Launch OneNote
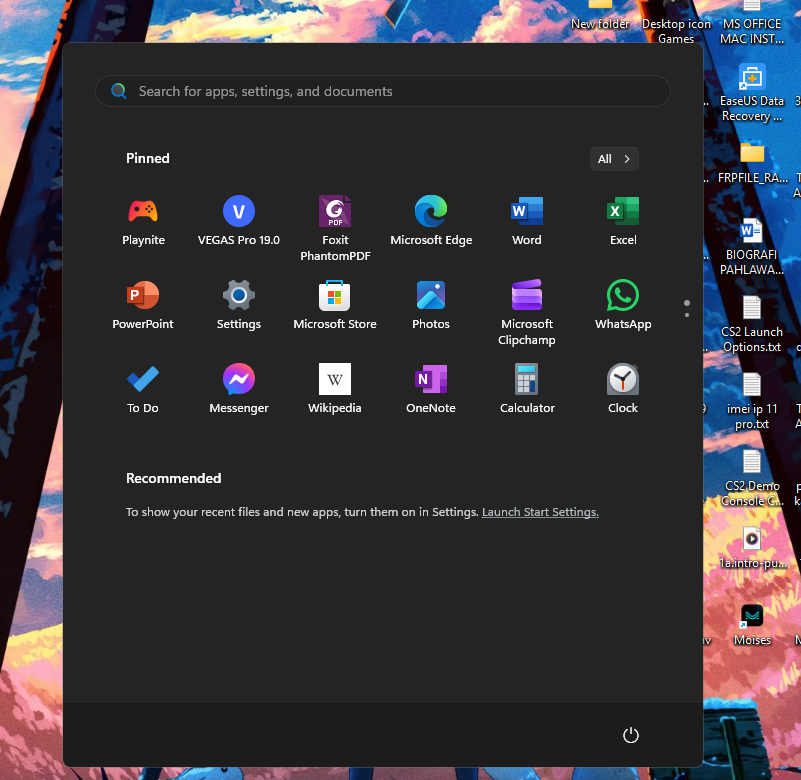 coord(431,389)
